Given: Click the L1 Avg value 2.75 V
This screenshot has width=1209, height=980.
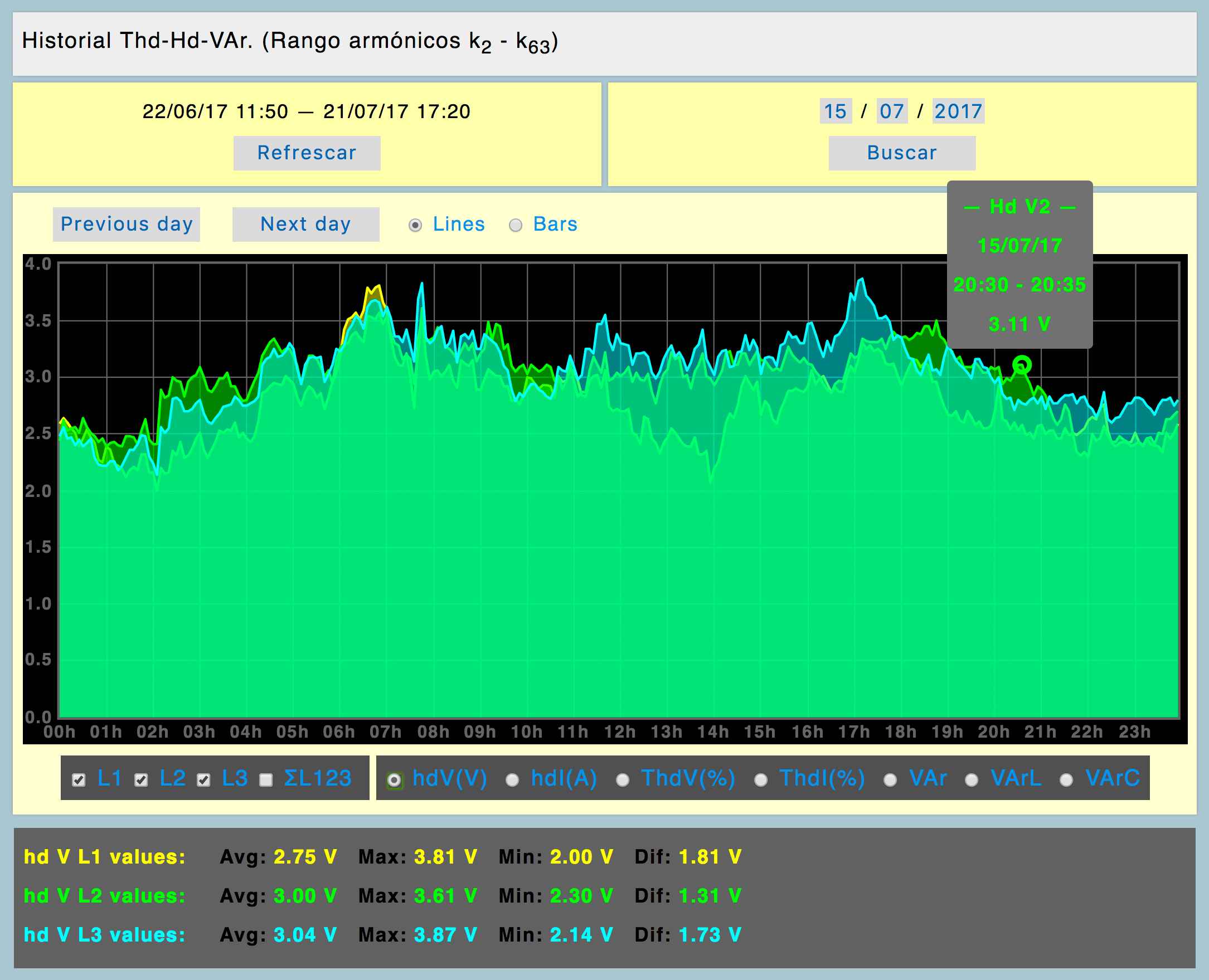Looking at the screenshot, I should tap(305, 857).
